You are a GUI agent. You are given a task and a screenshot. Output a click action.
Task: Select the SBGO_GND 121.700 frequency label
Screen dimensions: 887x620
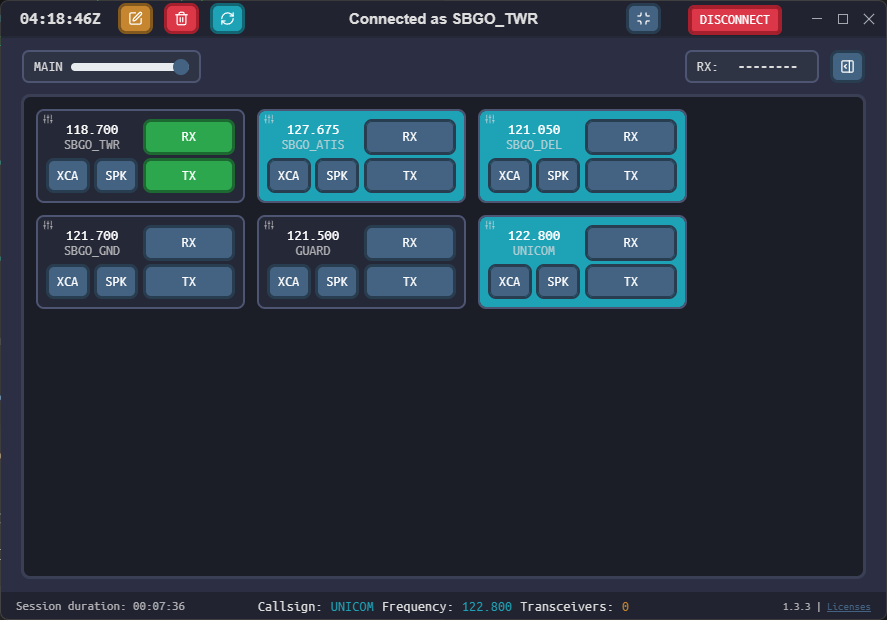[x=91, y=243]
